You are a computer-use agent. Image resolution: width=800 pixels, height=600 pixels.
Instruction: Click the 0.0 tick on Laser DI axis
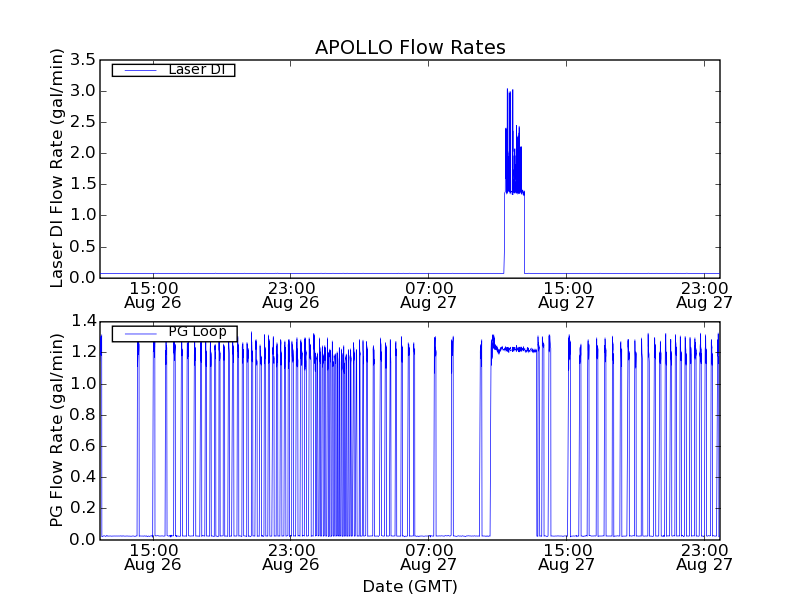pyautogui.click(x=83, y=278)
